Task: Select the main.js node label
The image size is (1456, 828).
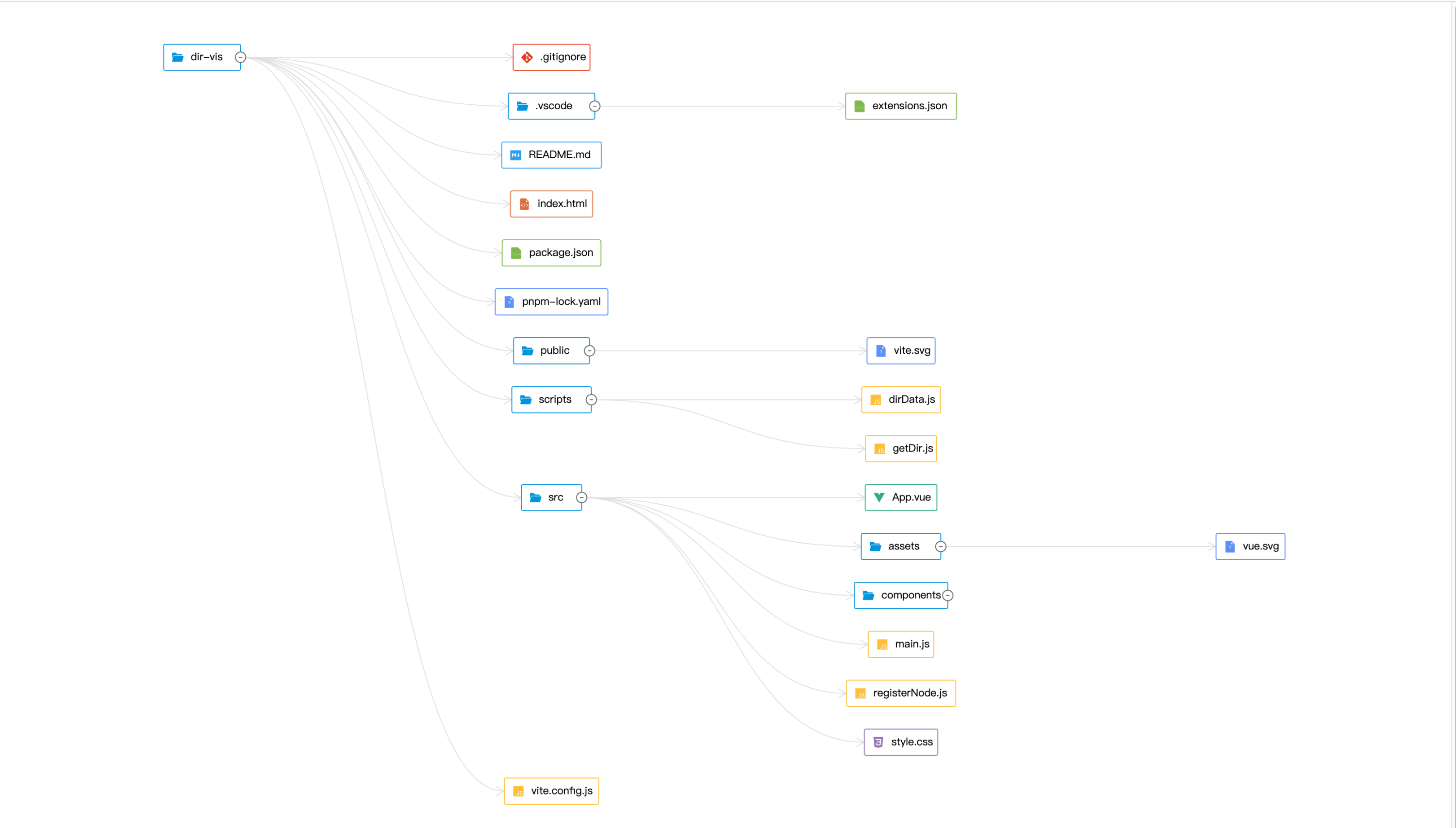Action: [x=912, y=644]
